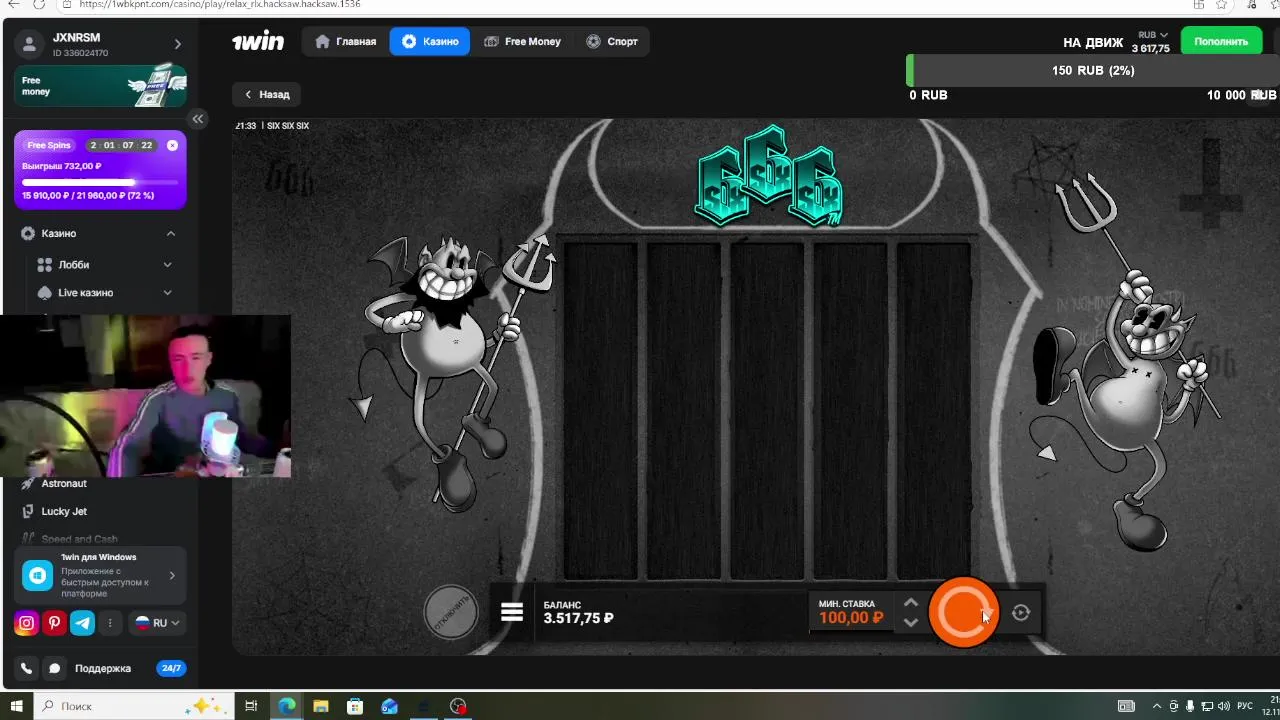Image resolution: width=1280 pixels, height=720 pixels.
Task: Increase bet with up arrow
Action: pyautogui.click(x=910, y=603)
